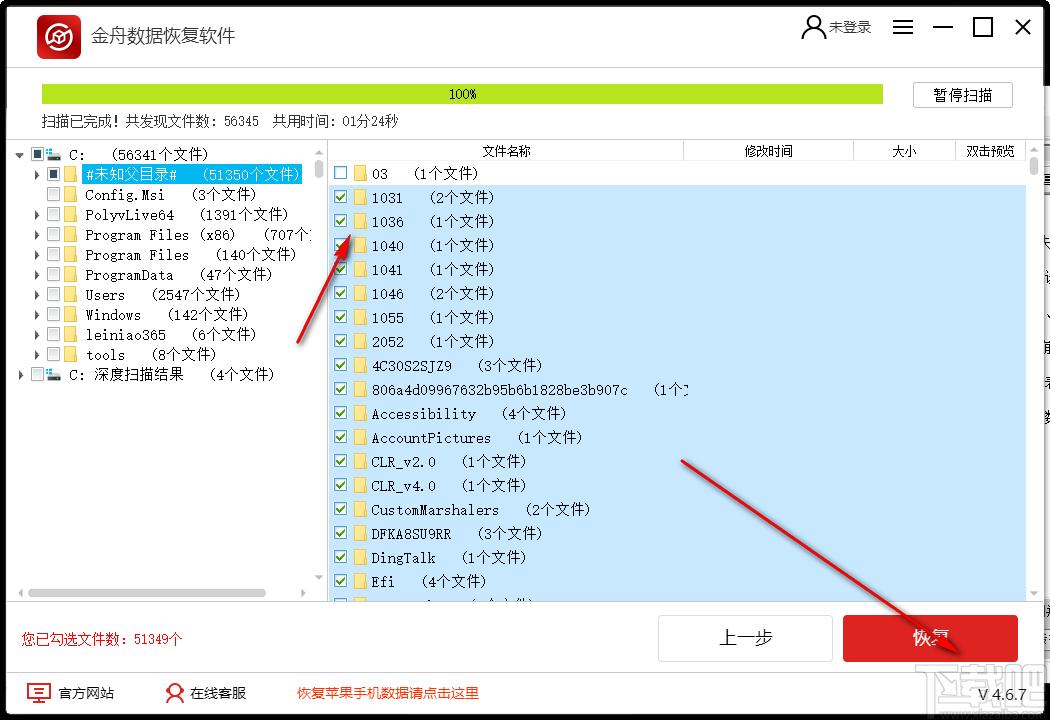The height and width of the screenshot is (720, 1050).
Task: Click the tree horizontal scrollbar
Action: click(147, 593)
